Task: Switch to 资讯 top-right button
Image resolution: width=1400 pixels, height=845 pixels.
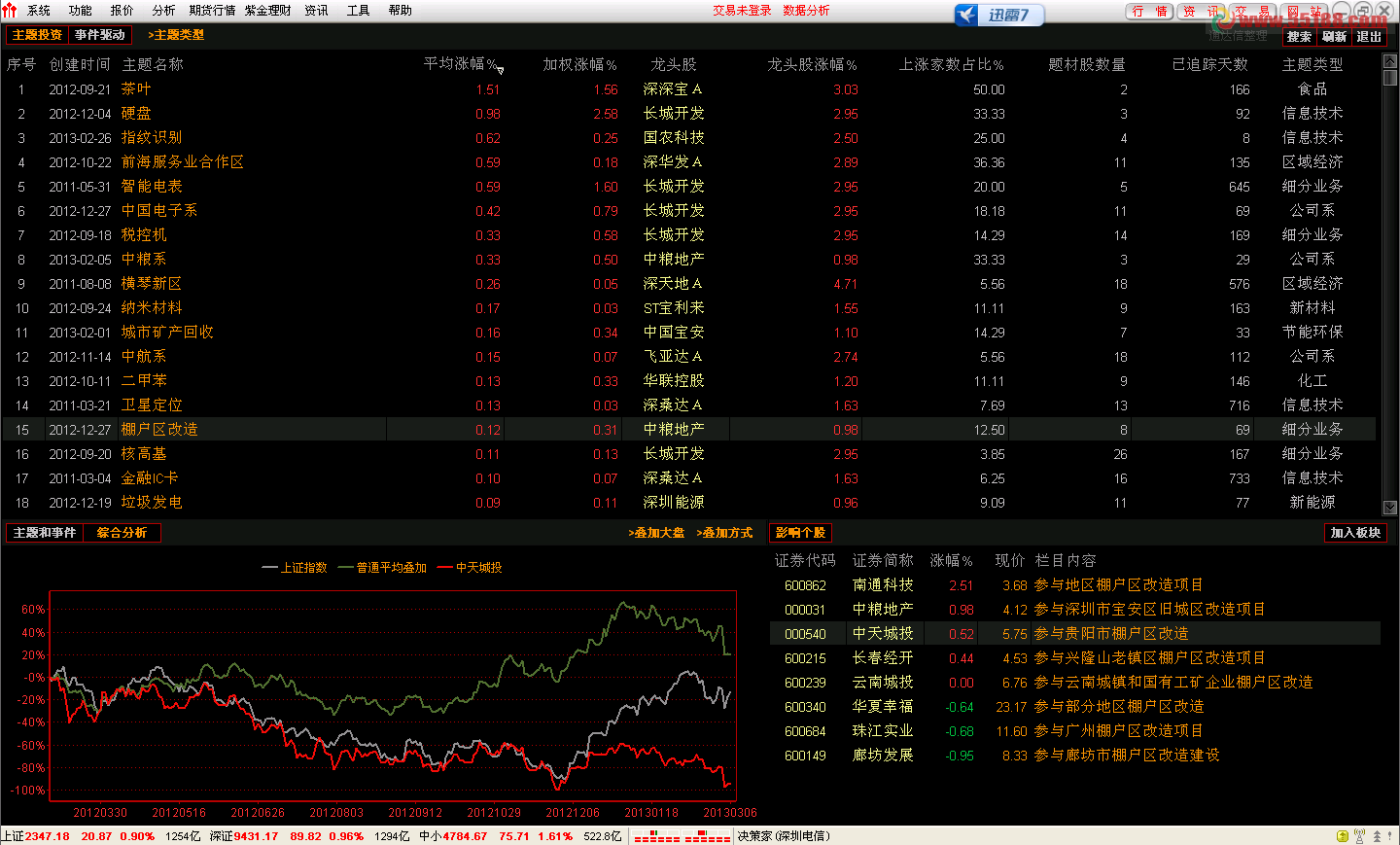Action: 1201,12
